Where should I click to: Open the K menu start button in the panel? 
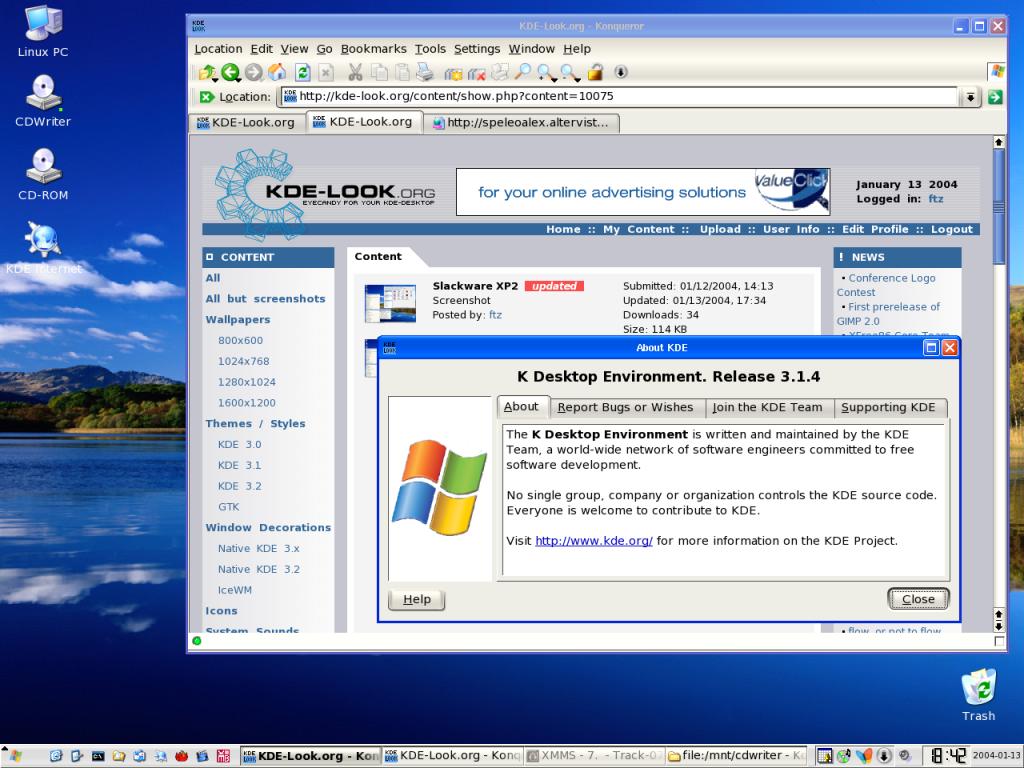click(14, 756)
